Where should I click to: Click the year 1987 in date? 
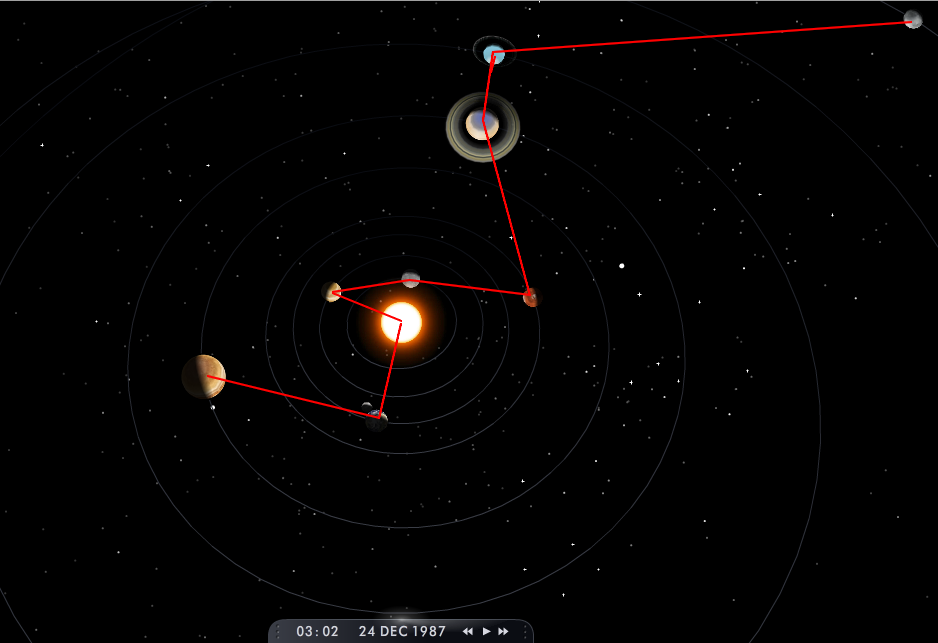click(430, 632)
